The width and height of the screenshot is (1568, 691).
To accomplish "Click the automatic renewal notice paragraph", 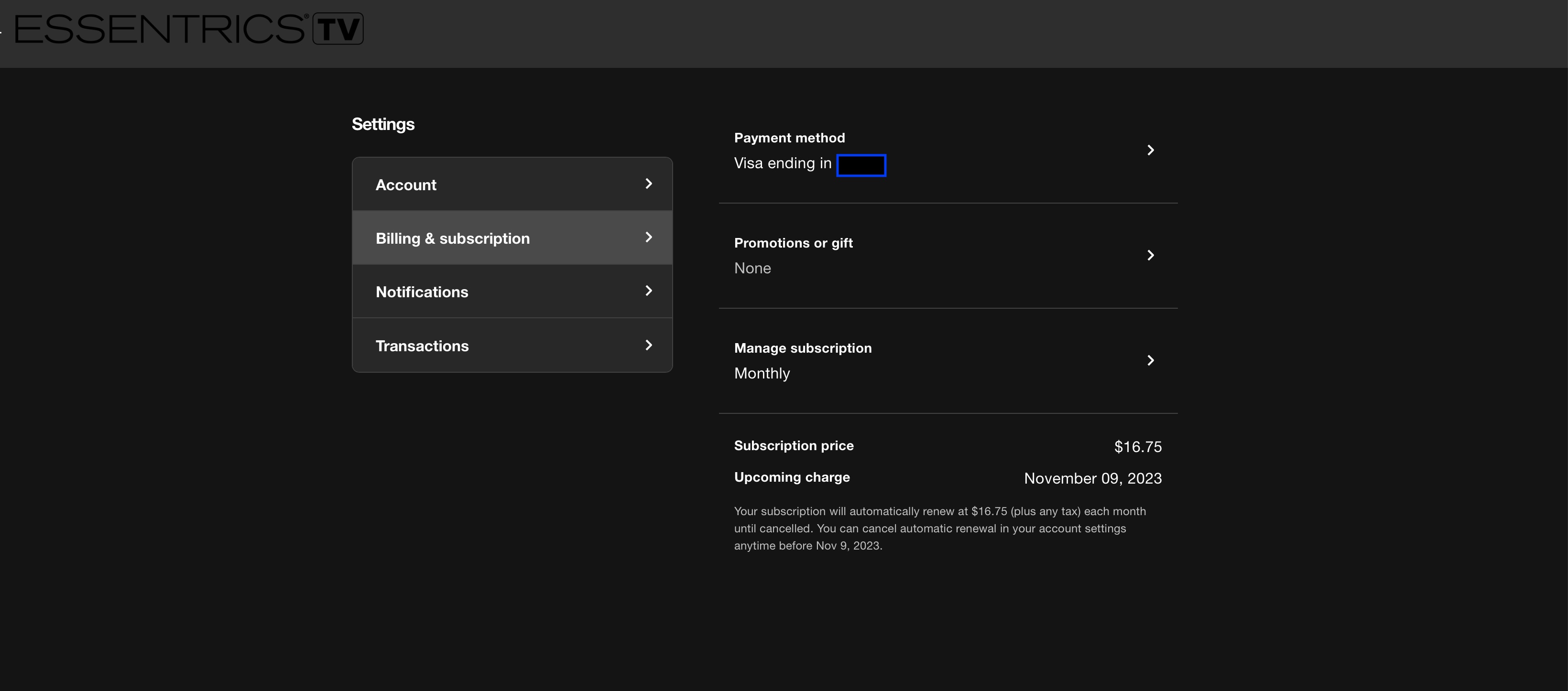I will (940, 529).
